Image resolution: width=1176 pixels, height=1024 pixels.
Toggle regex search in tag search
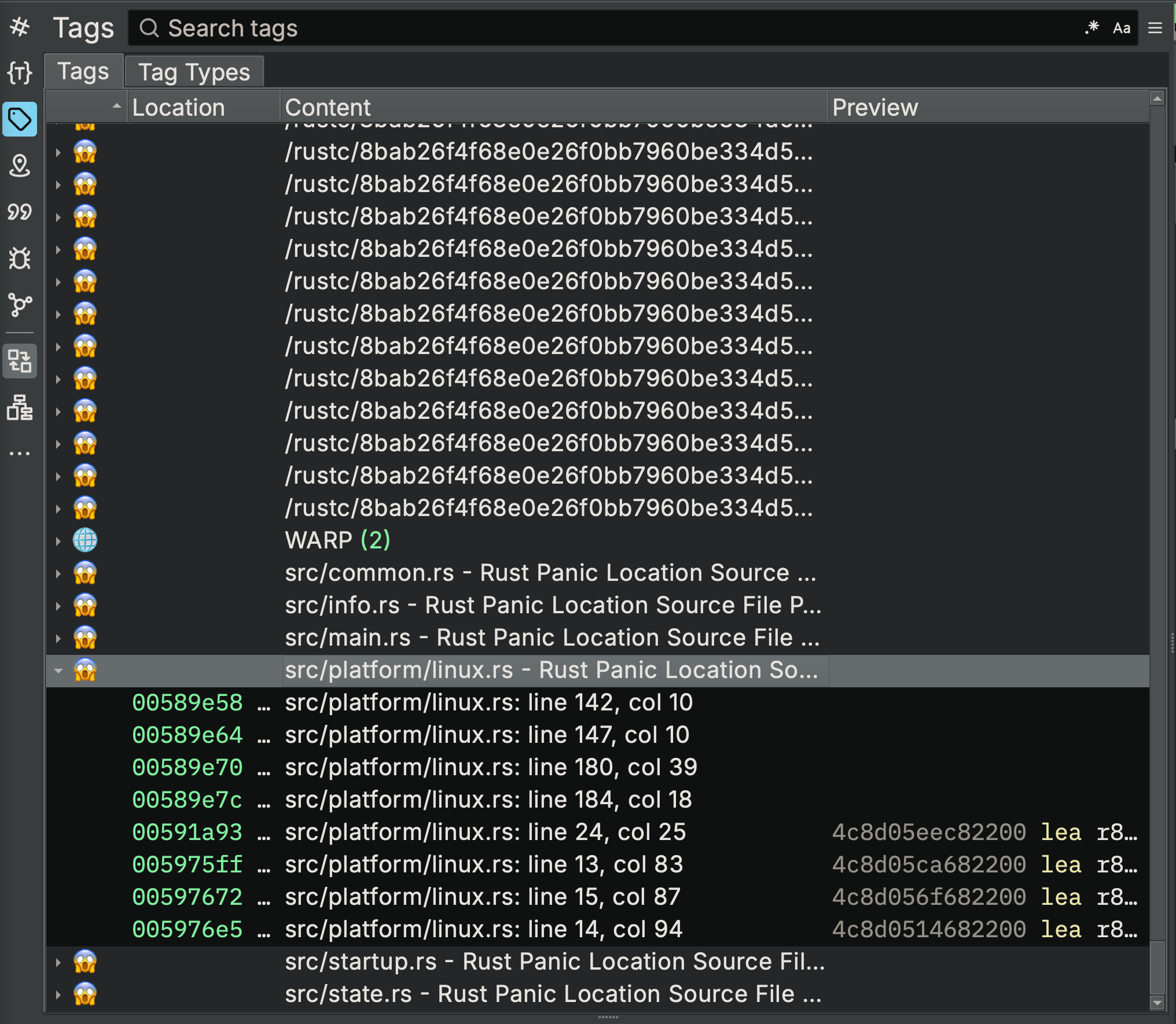tap(1092, 28)
